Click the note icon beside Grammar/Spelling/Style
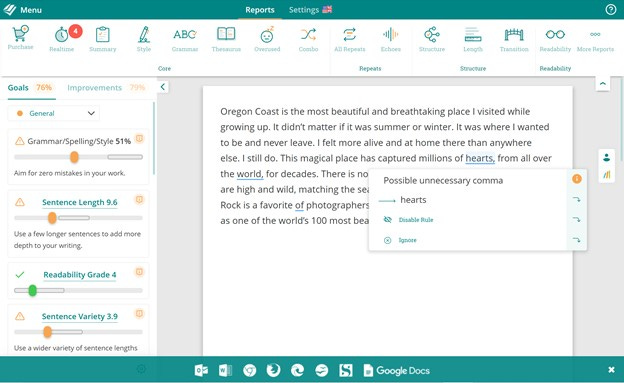The image size is (624, 383). [139, 138]
